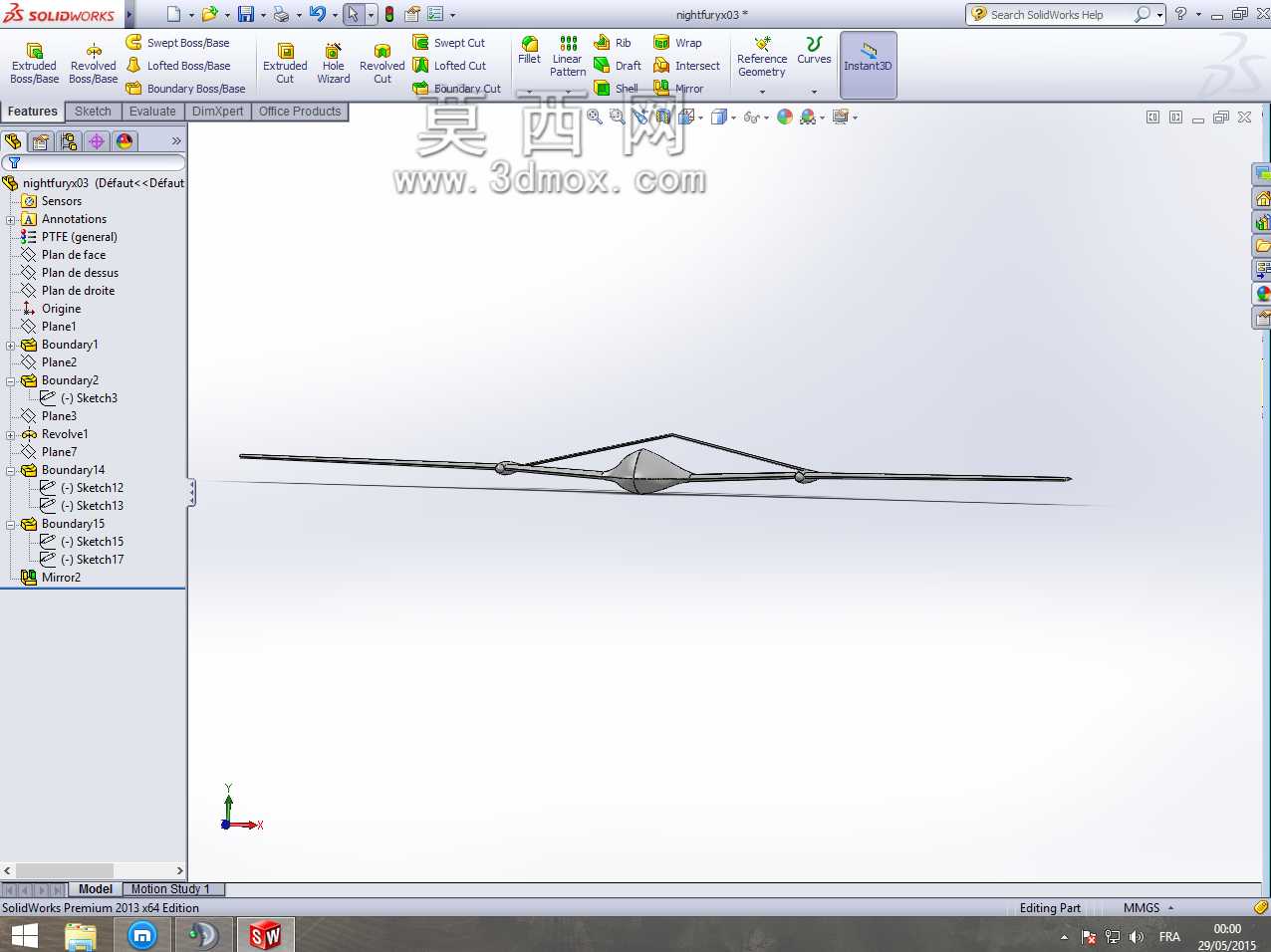This screenshot has width=1271, height=952.
Task: Expand the FeatureManager panel tabs chevron
Action: coord(176,141)
